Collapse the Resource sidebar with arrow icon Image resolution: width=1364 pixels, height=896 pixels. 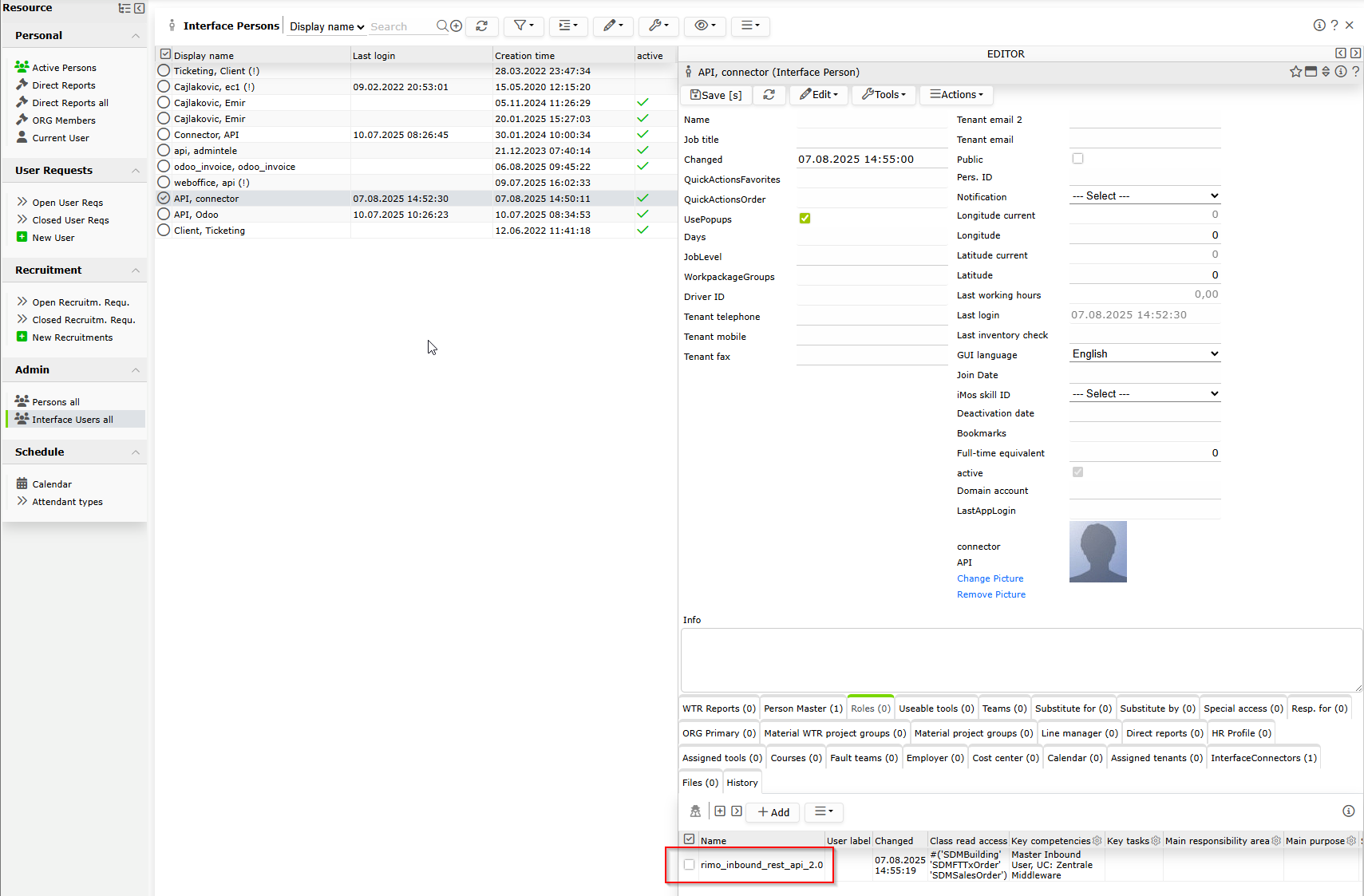(x=140, y=8)
